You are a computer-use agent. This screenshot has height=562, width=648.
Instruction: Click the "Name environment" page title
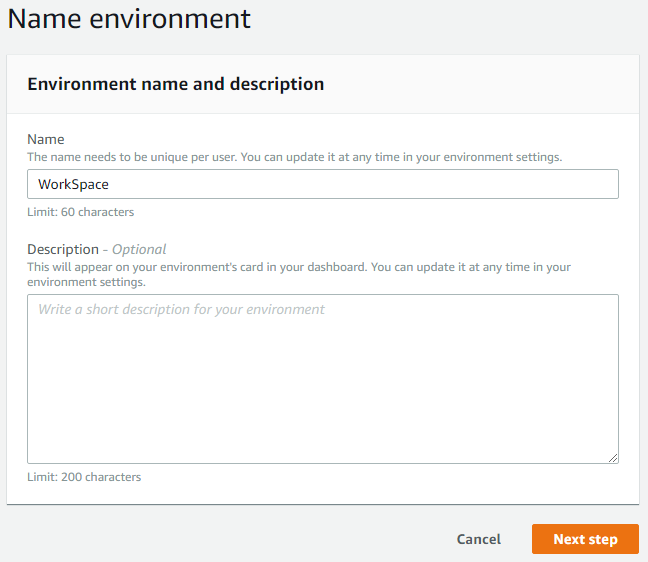click(x=129, y=18)
